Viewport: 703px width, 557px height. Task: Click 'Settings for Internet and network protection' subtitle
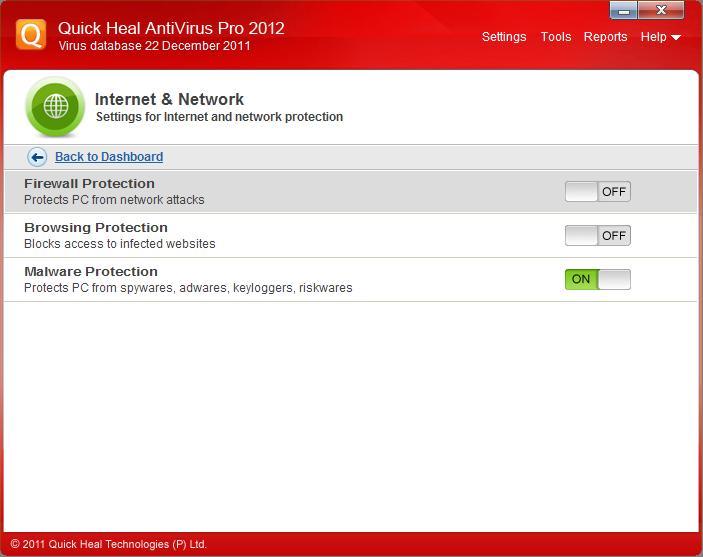219,117
